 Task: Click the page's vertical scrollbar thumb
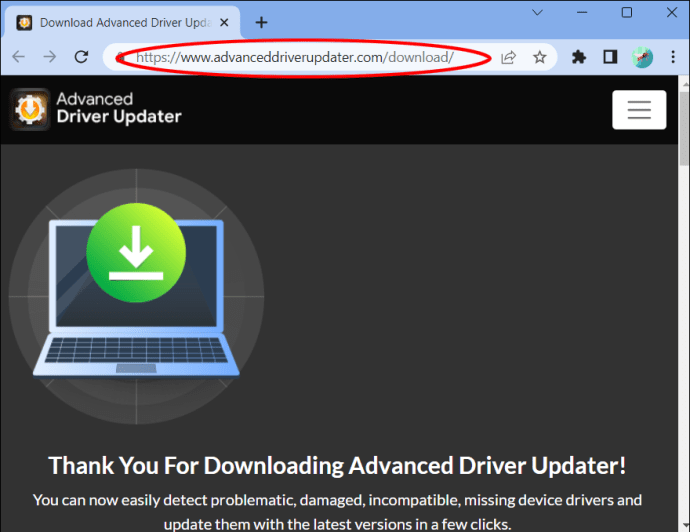point(684,128)
